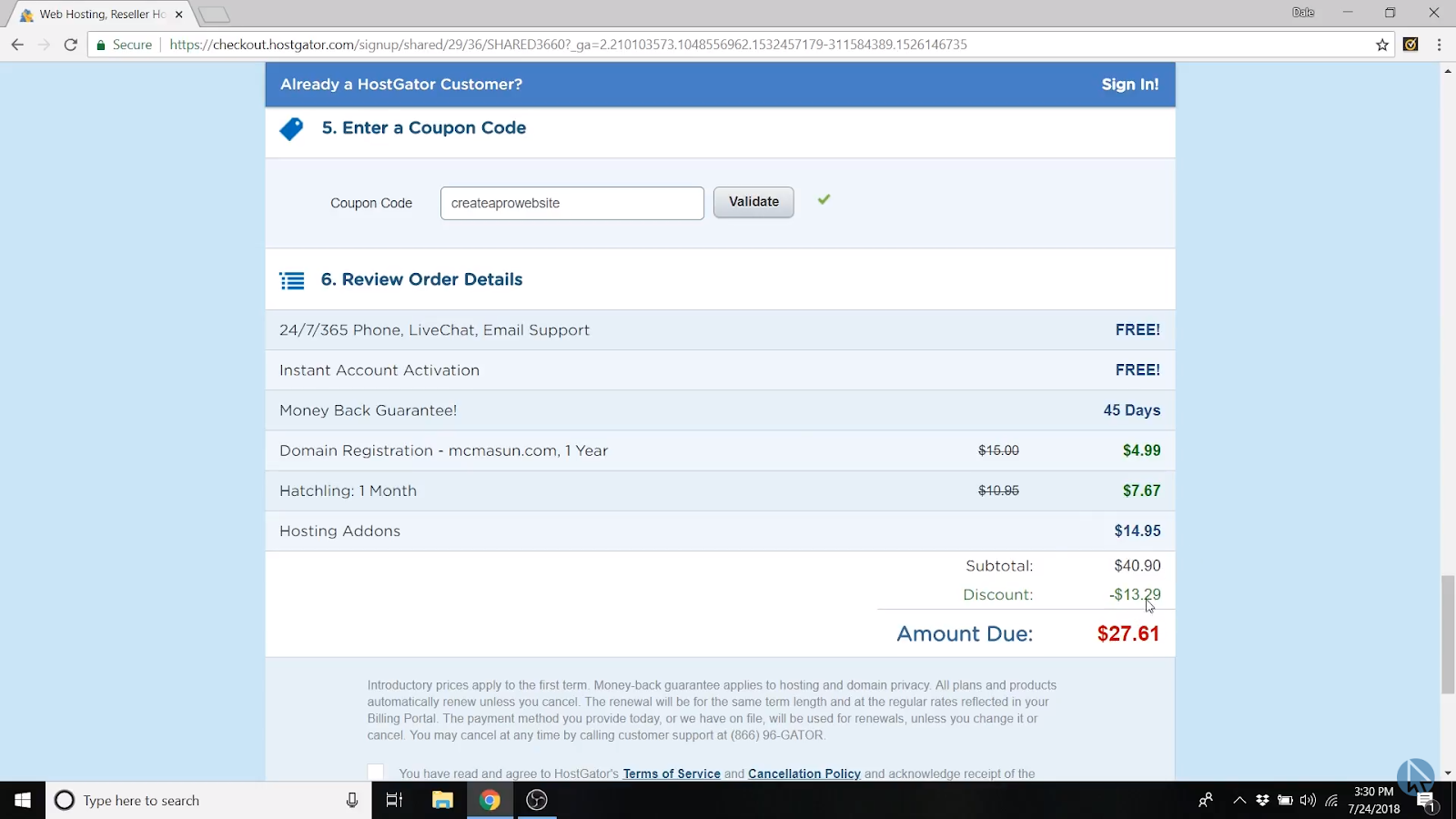1456x819 pixels.
Task: Click the Review Order Details list icon
Action: [x=292, y=281]
